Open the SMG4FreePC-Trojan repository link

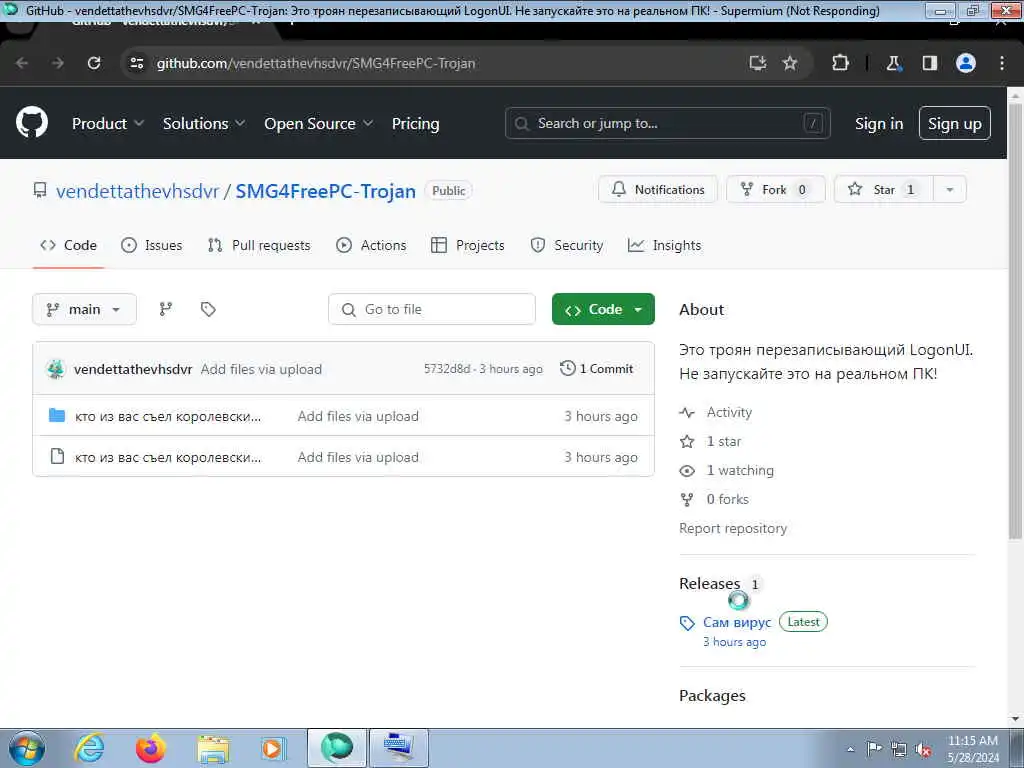tap(325, 191)
